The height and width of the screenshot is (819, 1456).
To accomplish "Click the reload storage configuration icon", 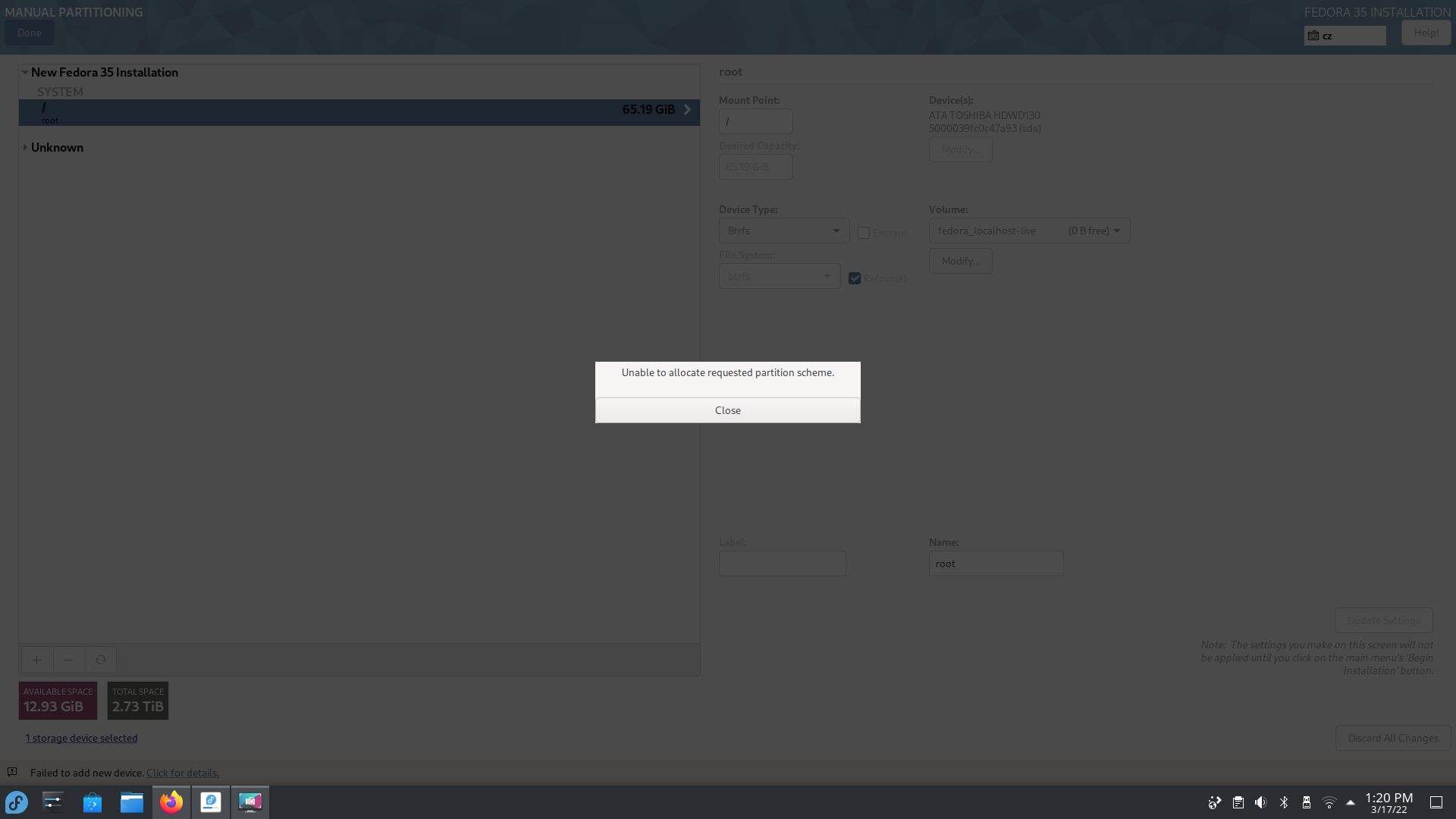I will tap(101, 660).
